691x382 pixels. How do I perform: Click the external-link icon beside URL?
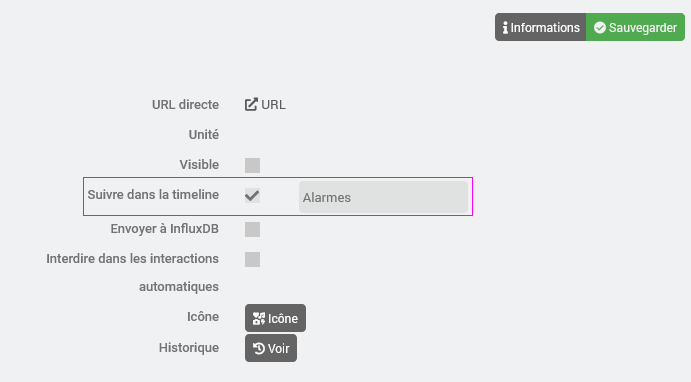(x=251, y=104)
